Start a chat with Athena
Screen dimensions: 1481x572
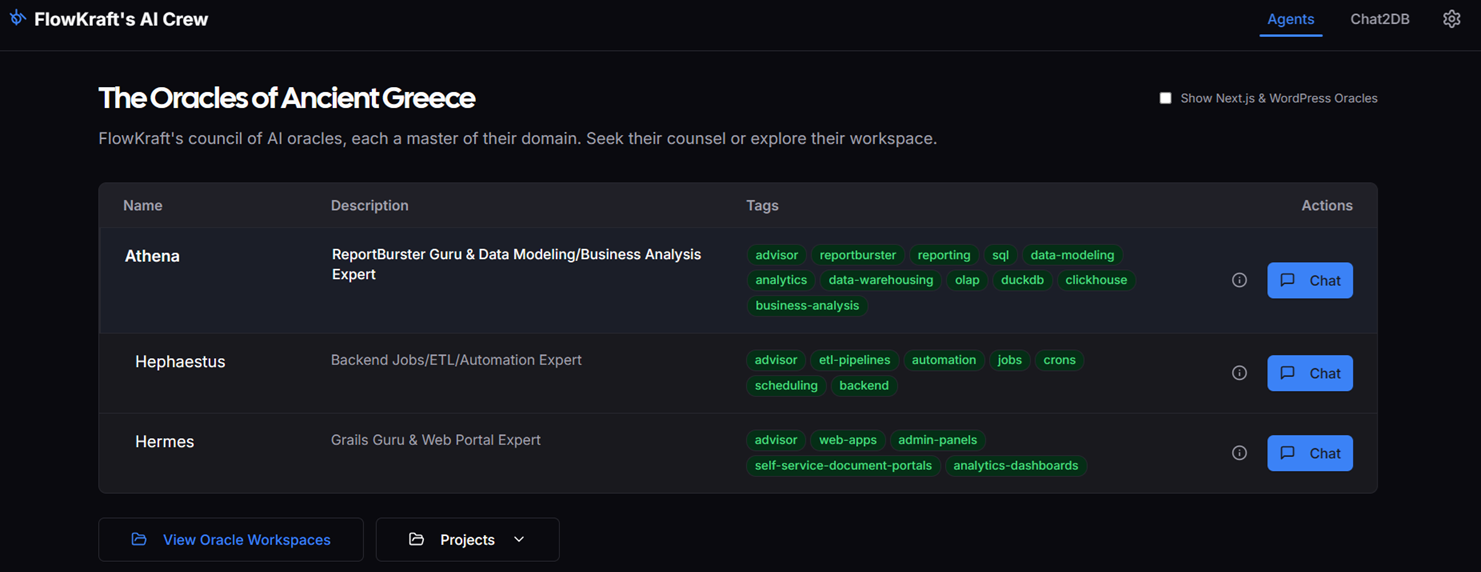coord(1309,280)
